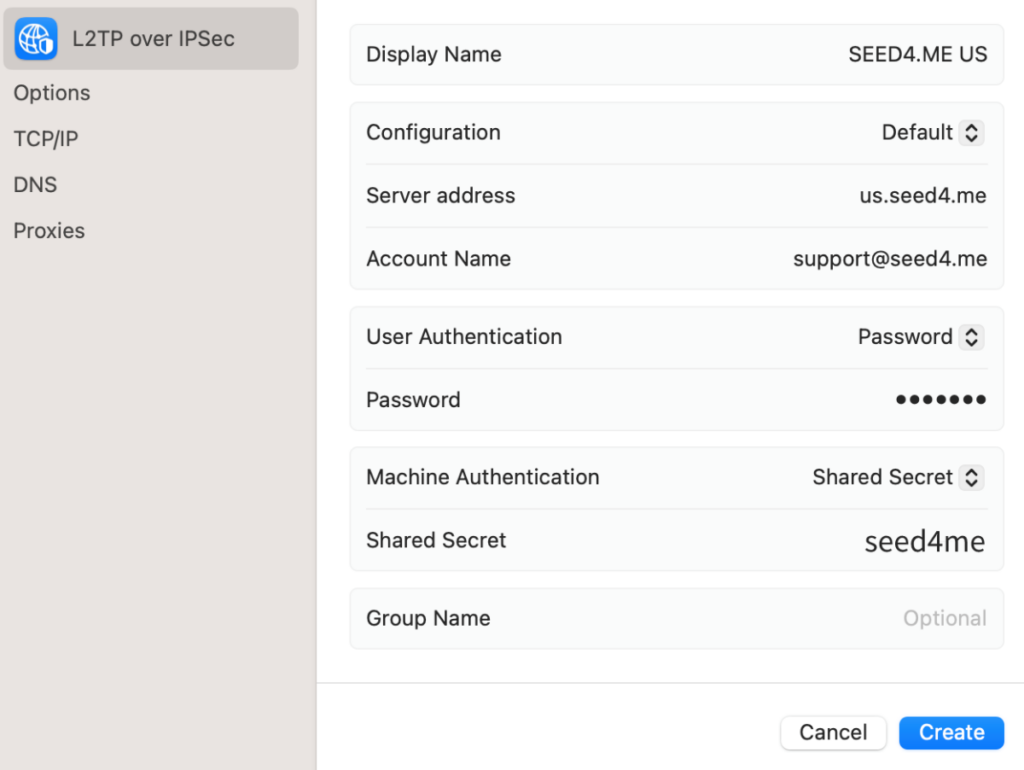Image resolution: width=1024 pixels, height=770 pixels.
Task: Go to the Proxies section
Action: click(49, 231)
